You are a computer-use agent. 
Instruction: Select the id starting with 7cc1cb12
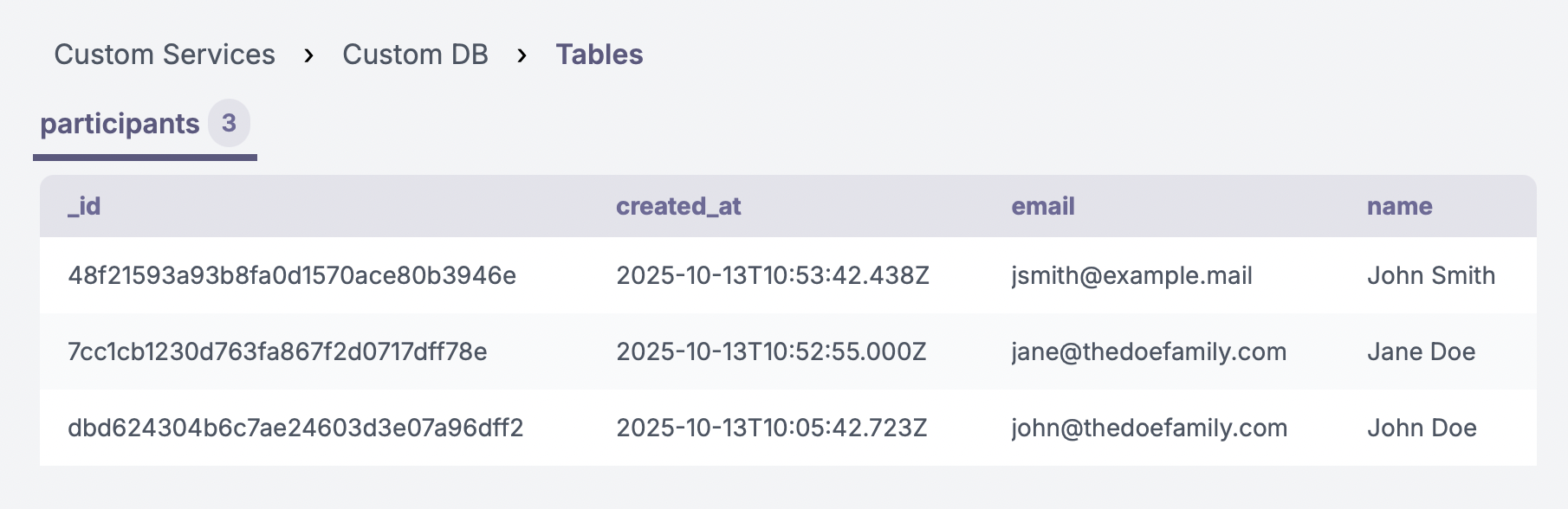point(277,351)
